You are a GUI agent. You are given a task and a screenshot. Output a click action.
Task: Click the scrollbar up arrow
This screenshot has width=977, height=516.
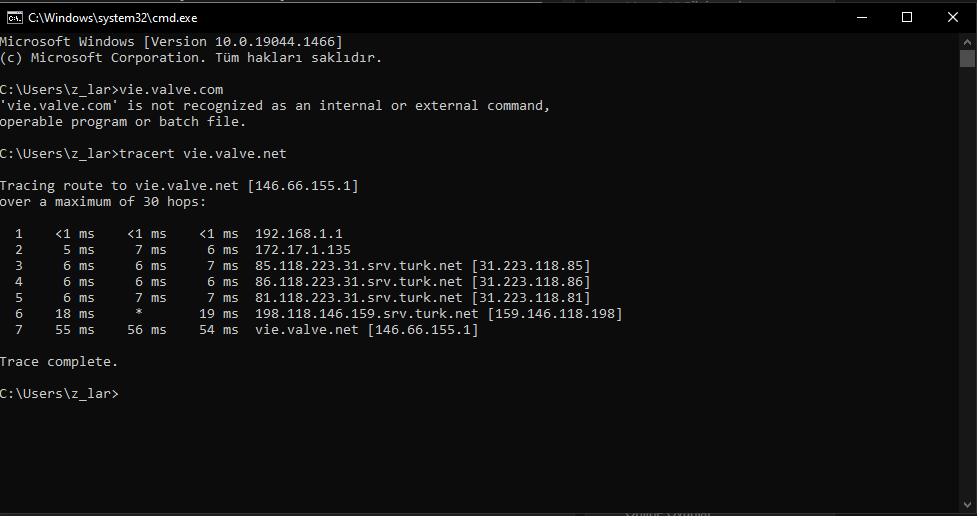point(967,42)
